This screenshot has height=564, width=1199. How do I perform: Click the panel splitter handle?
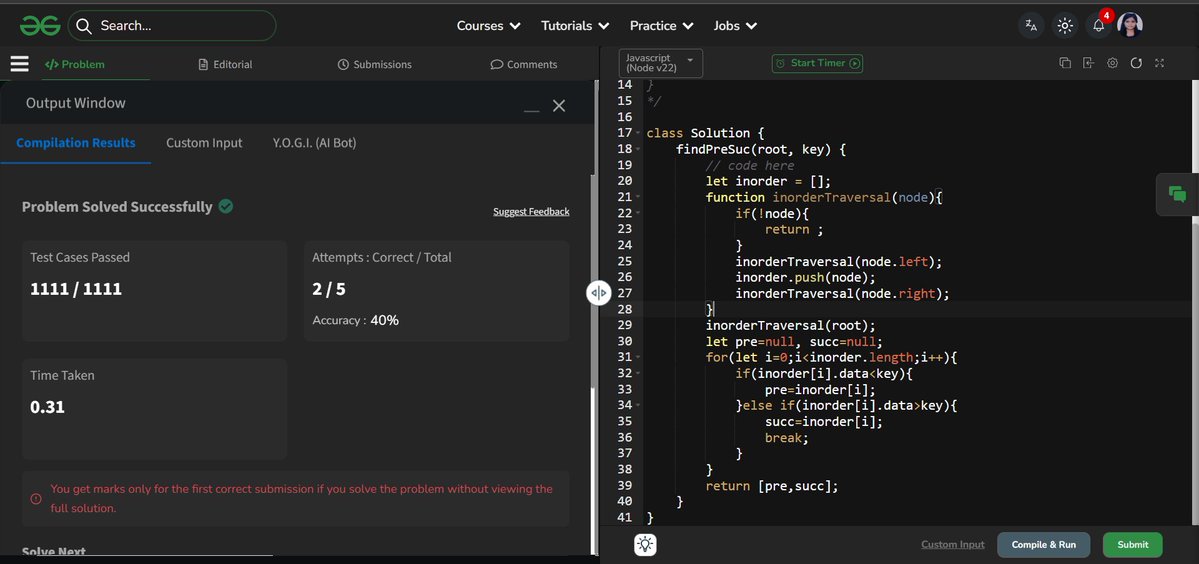click(598, 293)
